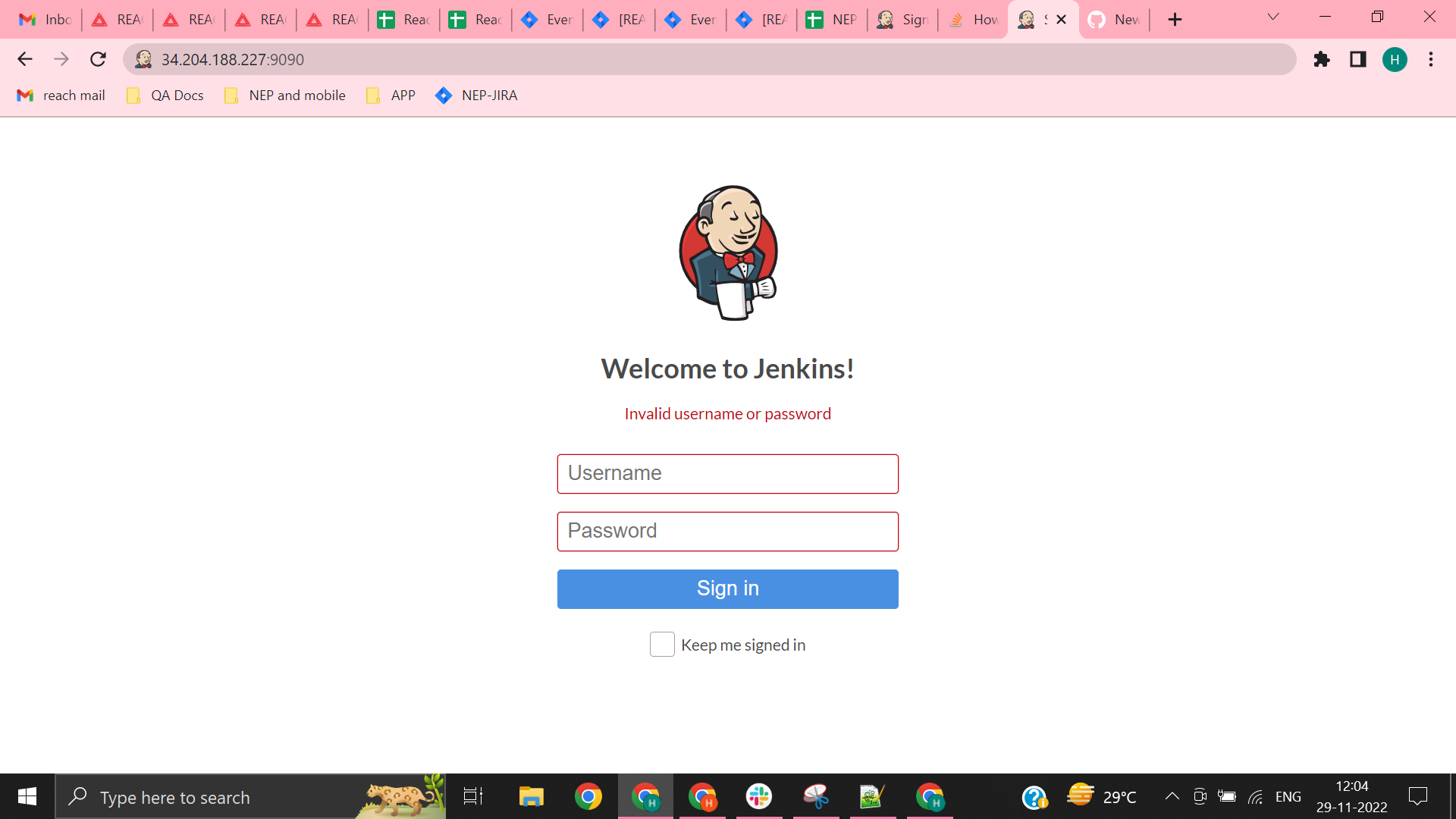Open the Windows Start menu

[x=27, y=796]
